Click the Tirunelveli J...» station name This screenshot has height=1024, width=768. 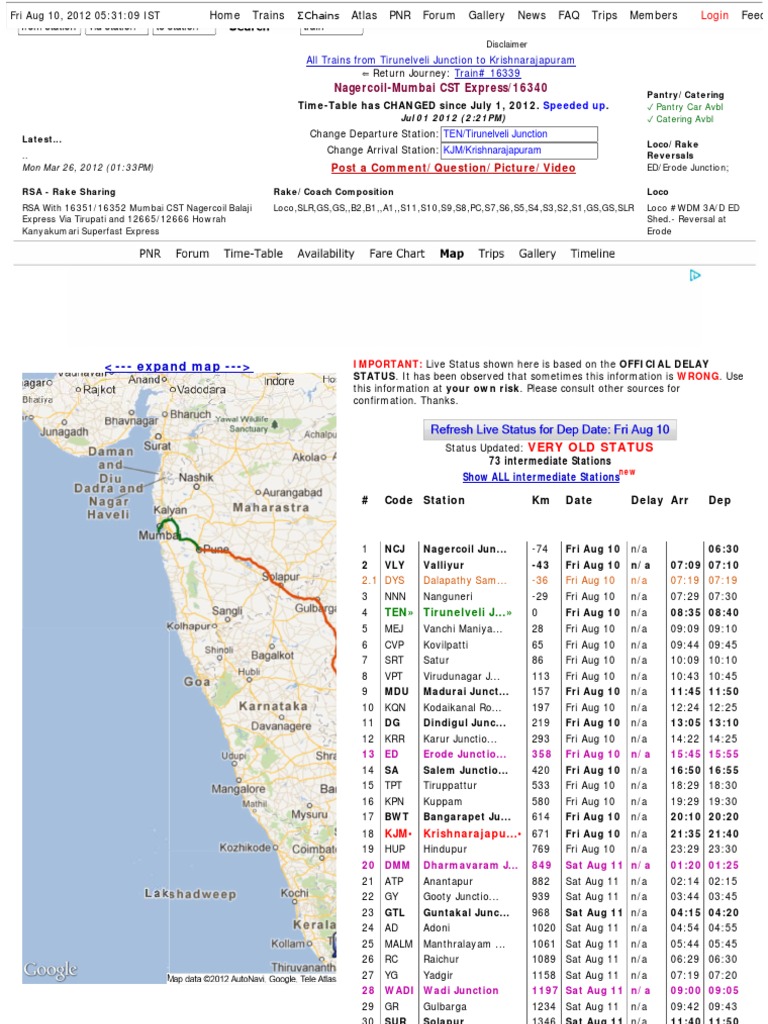point(467,613)
